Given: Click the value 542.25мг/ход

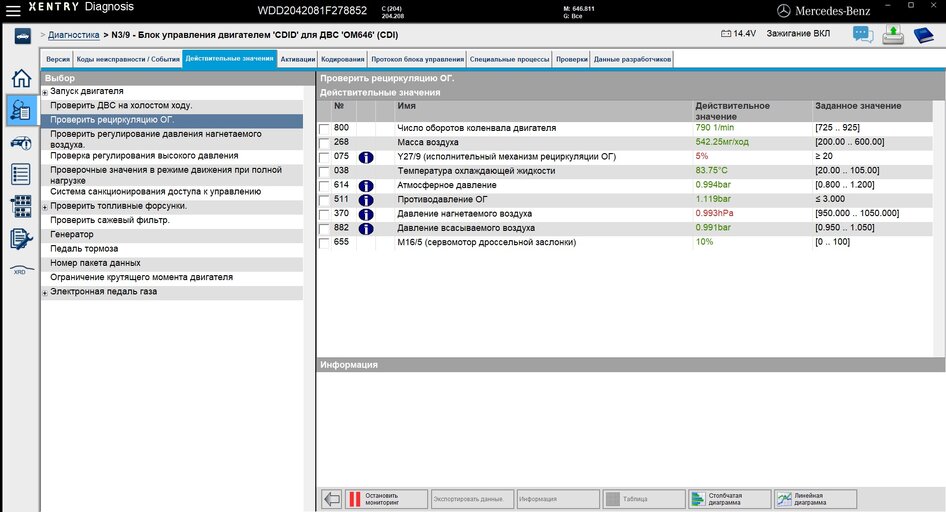Looking at the screenshot, I should (x=722, y=142).
